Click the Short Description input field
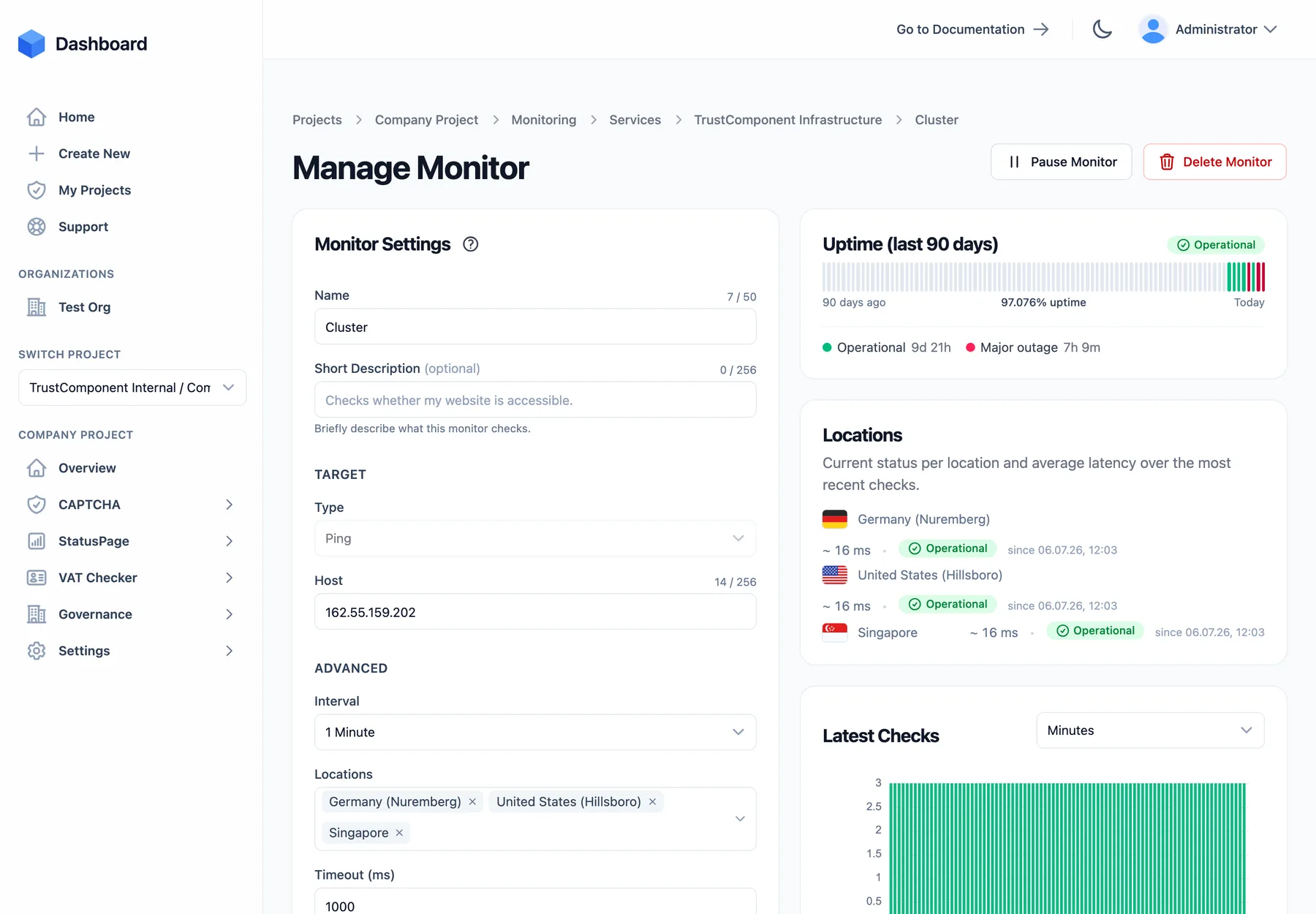This screenshot has width=1316, height=914. pyautogui.click(x=535, y=400)
